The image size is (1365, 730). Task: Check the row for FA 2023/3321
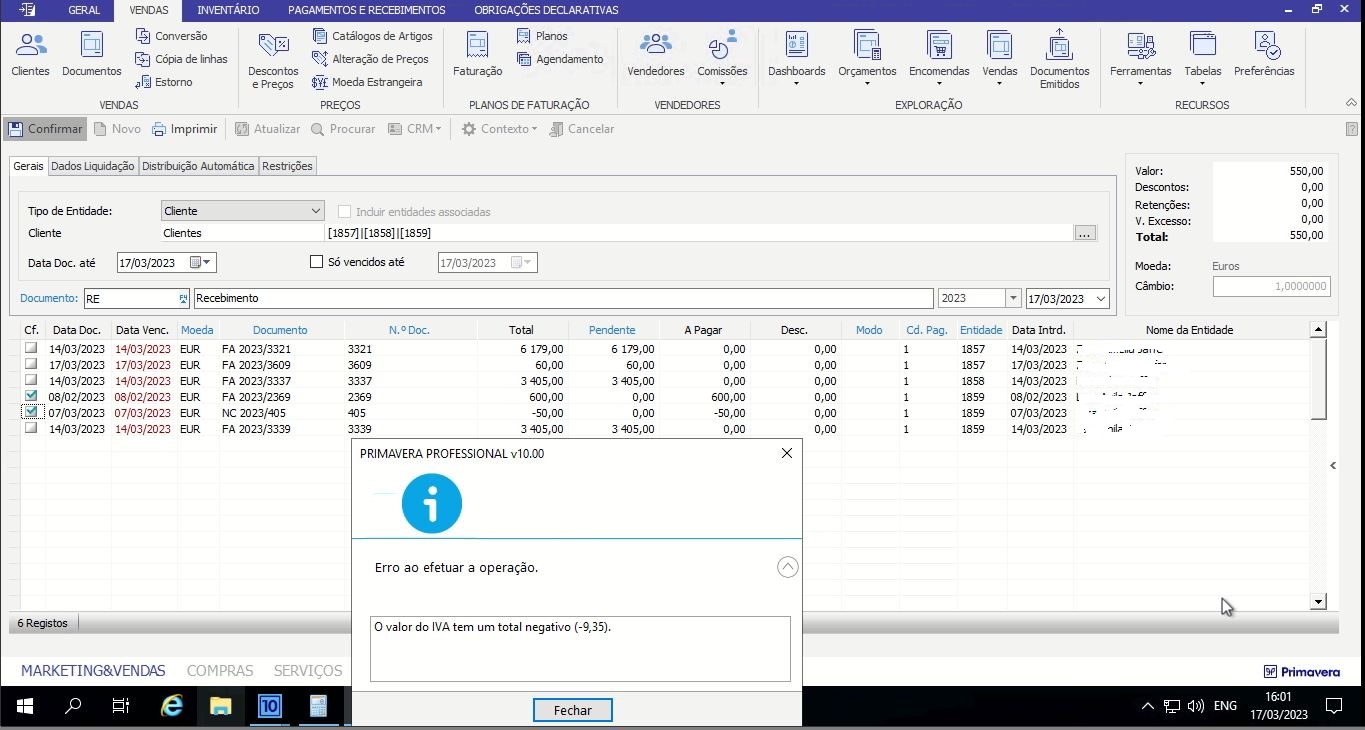pos(31,349)
